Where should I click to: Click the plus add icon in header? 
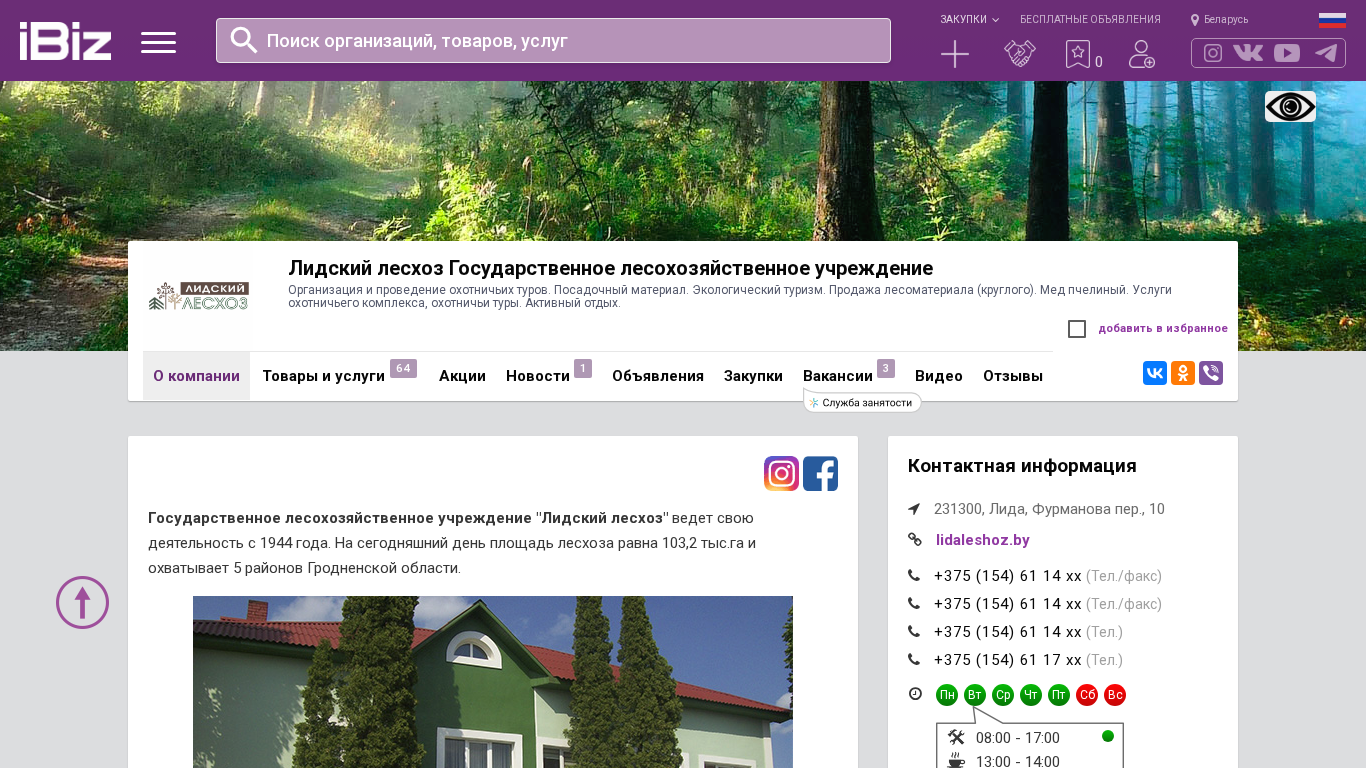(x=955, y=54)
